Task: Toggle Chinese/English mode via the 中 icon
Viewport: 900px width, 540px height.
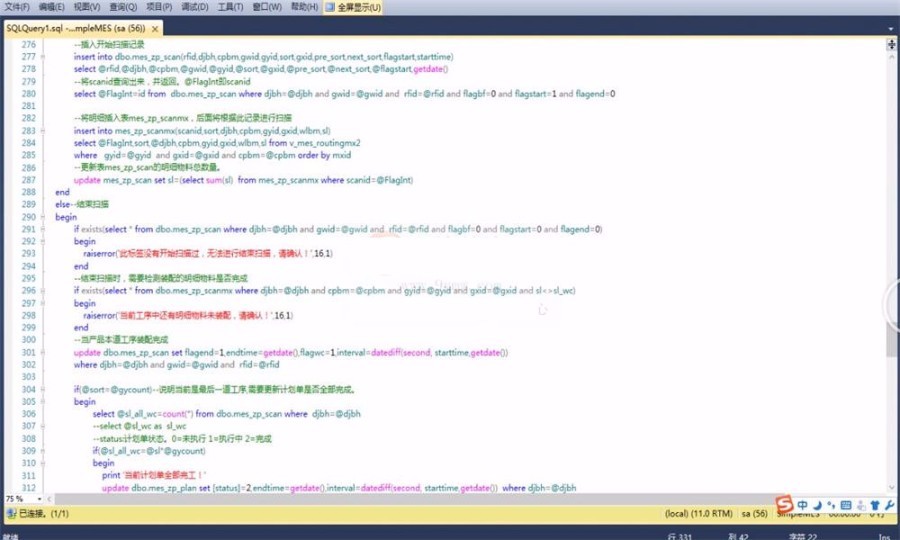Action: tap(802, 504)
